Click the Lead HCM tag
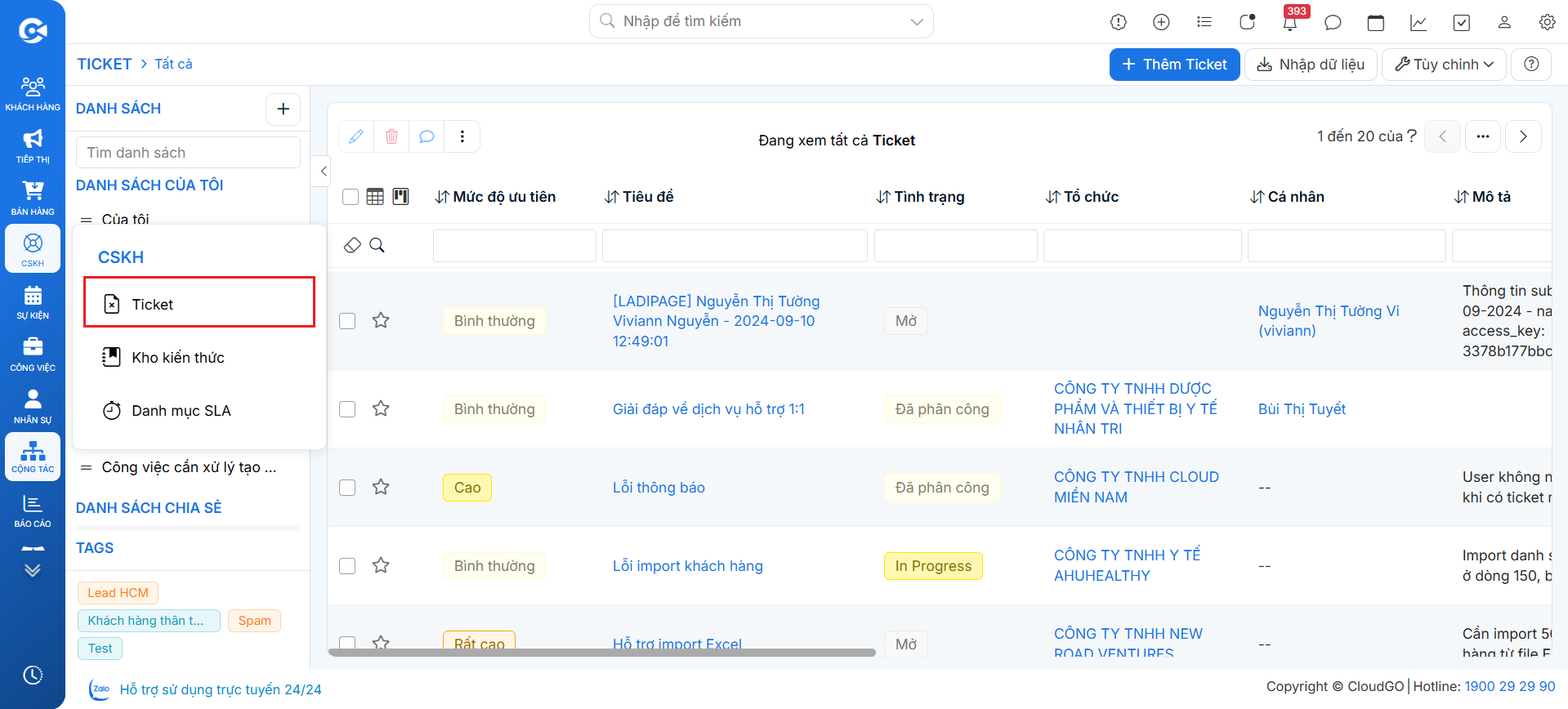This screenshot has height=709, width=1568. 118,593
